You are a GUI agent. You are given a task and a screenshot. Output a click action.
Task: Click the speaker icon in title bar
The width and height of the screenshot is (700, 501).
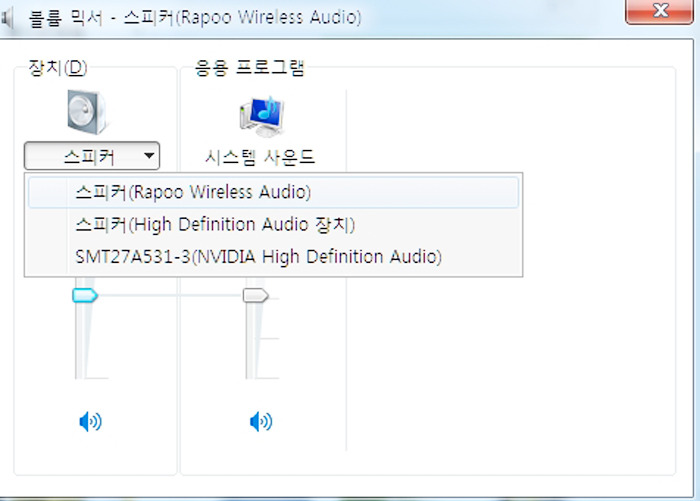point(7,18)
